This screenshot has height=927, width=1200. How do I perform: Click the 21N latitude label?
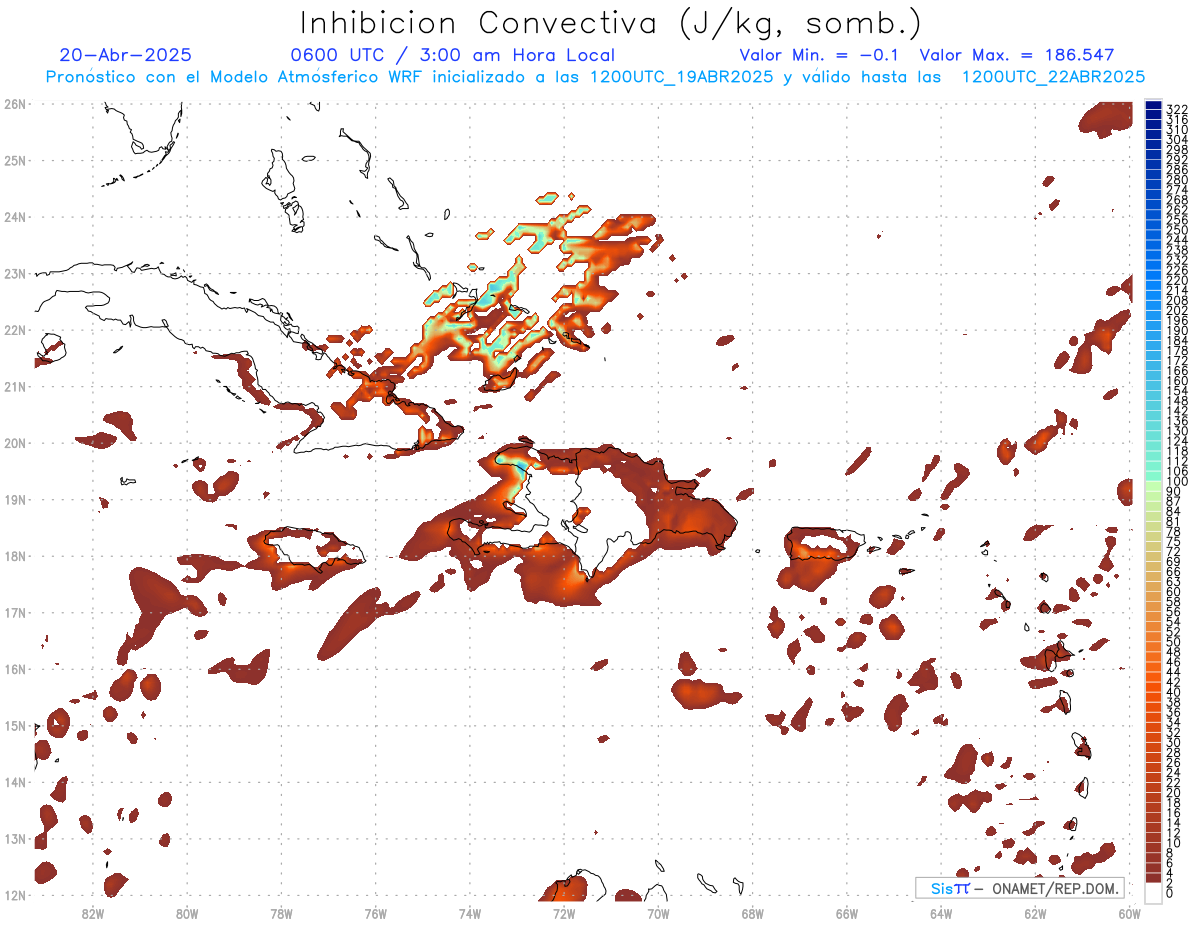15,386
